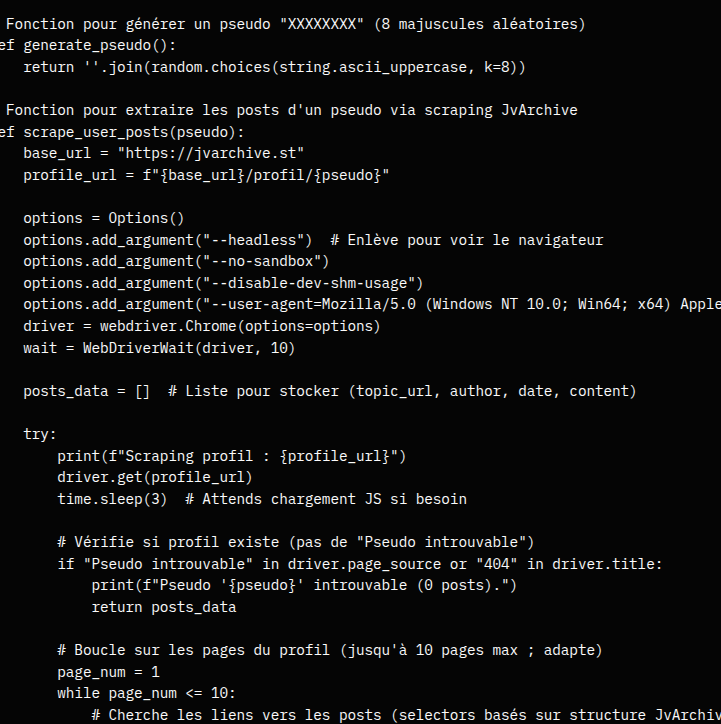Click the "https://jvarchive.st" URL string
The width and height of the screenshot is (721, 724).
(x=211, y=153)
